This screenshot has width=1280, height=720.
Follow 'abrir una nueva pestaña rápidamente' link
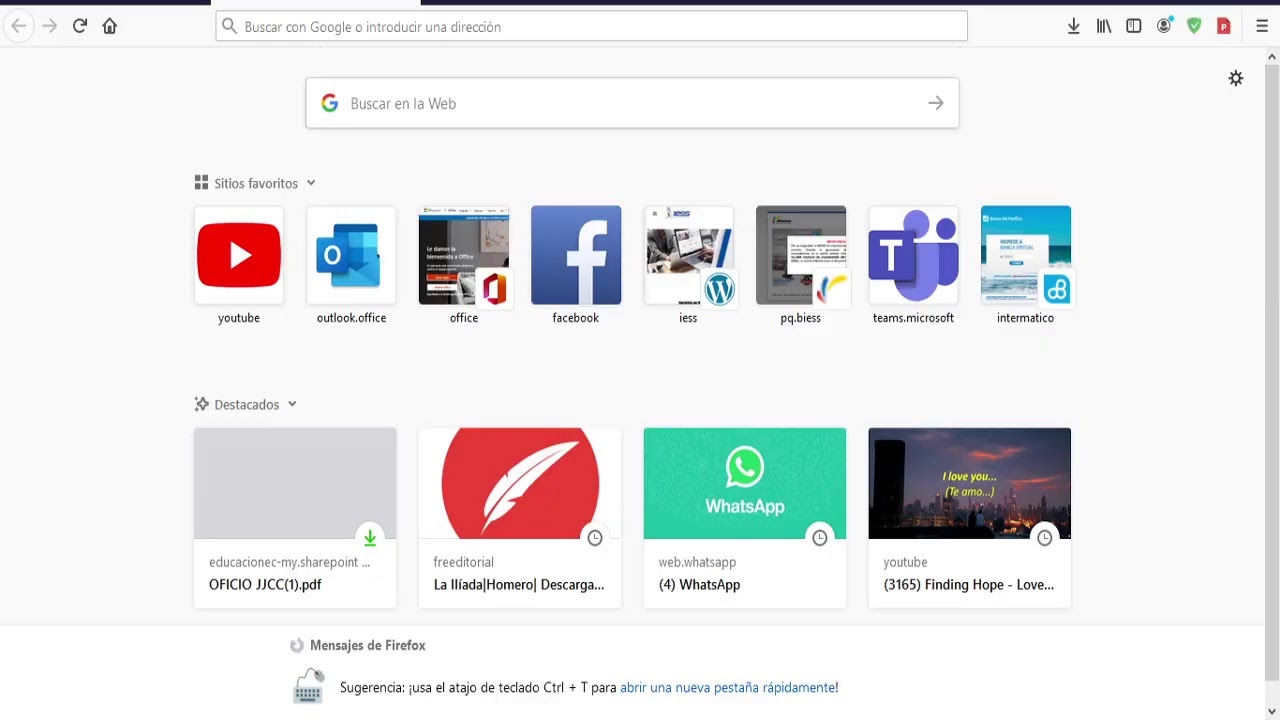[727, 687]
